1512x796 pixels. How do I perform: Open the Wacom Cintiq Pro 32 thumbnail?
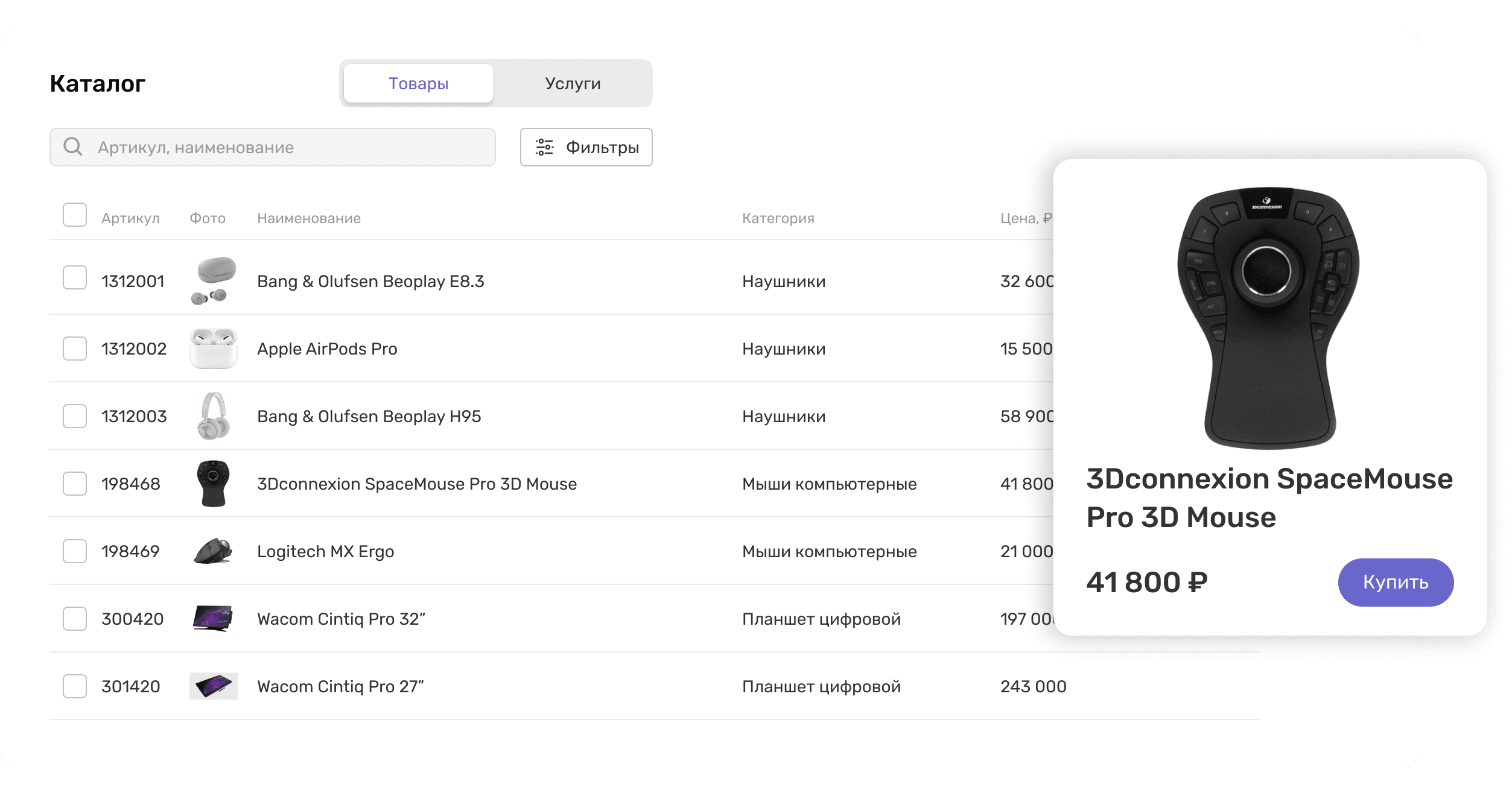tap(213, 619)
